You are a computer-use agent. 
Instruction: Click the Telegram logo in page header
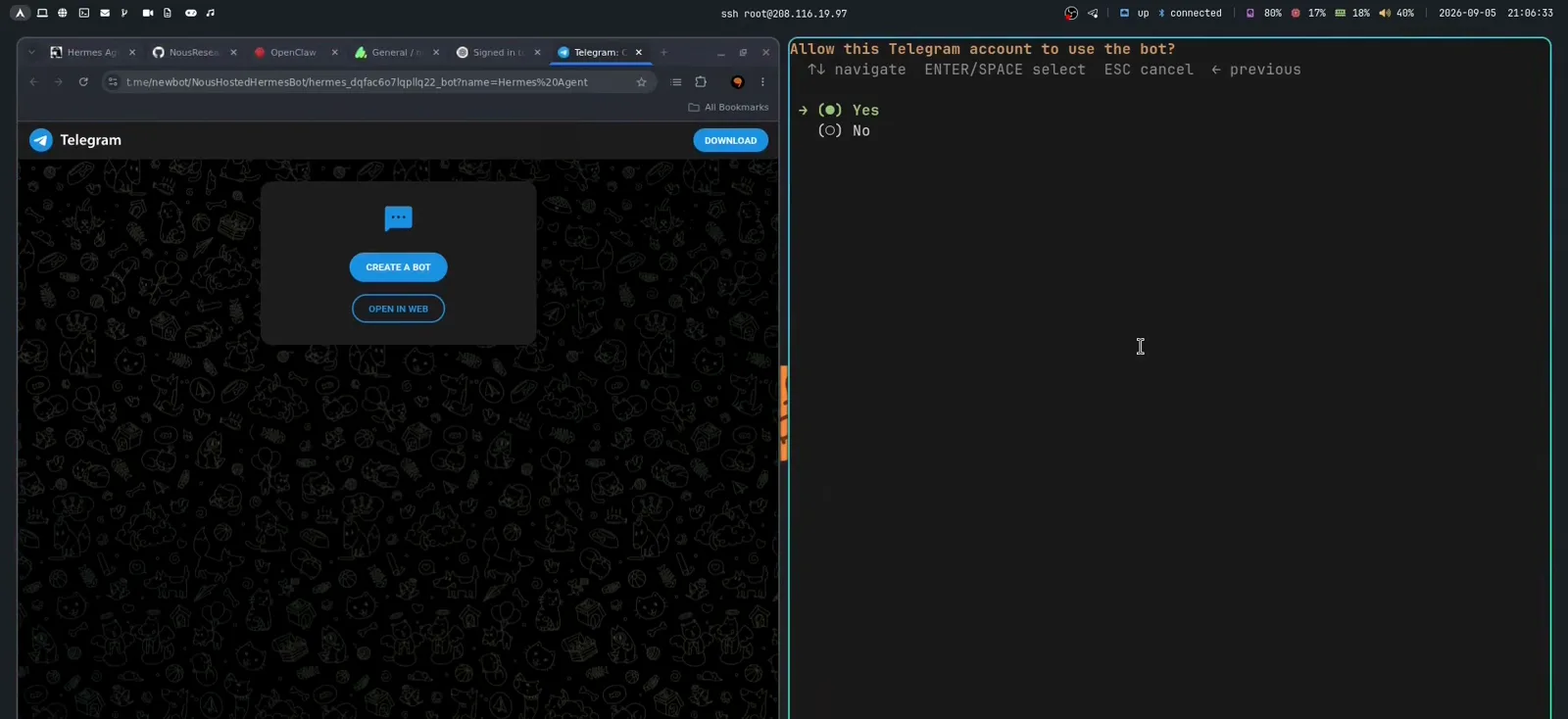coord(41,140)
